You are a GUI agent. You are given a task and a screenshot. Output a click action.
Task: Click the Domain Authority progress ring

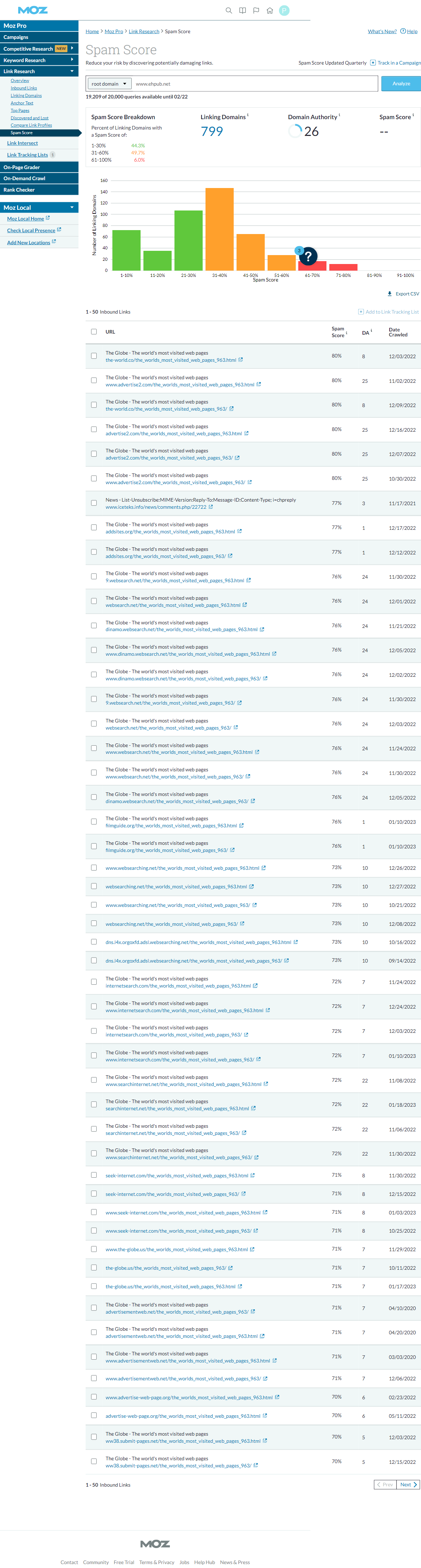tap(295, 131)
